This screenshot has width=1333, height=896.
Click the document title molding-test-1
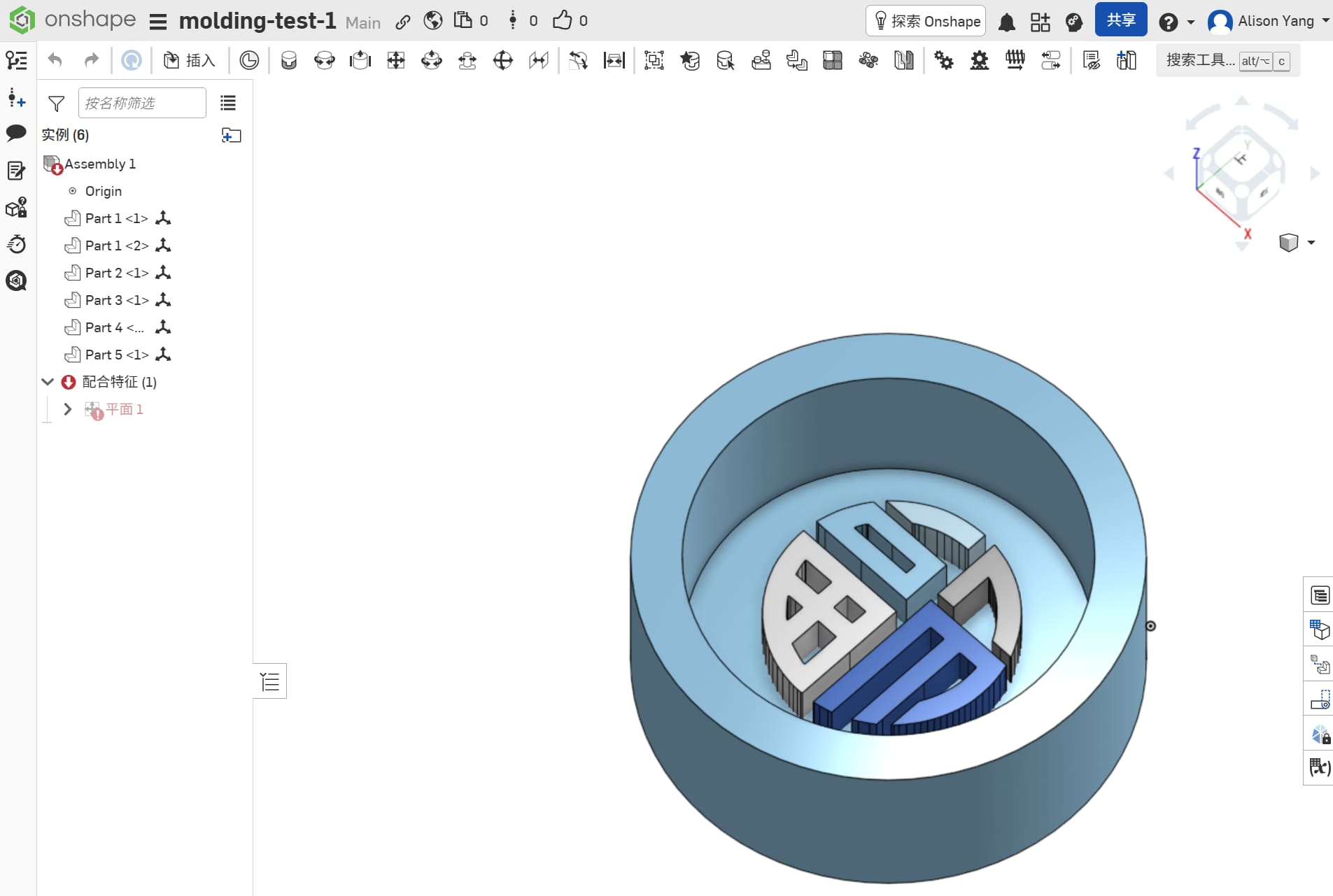(x=258, y=21)
